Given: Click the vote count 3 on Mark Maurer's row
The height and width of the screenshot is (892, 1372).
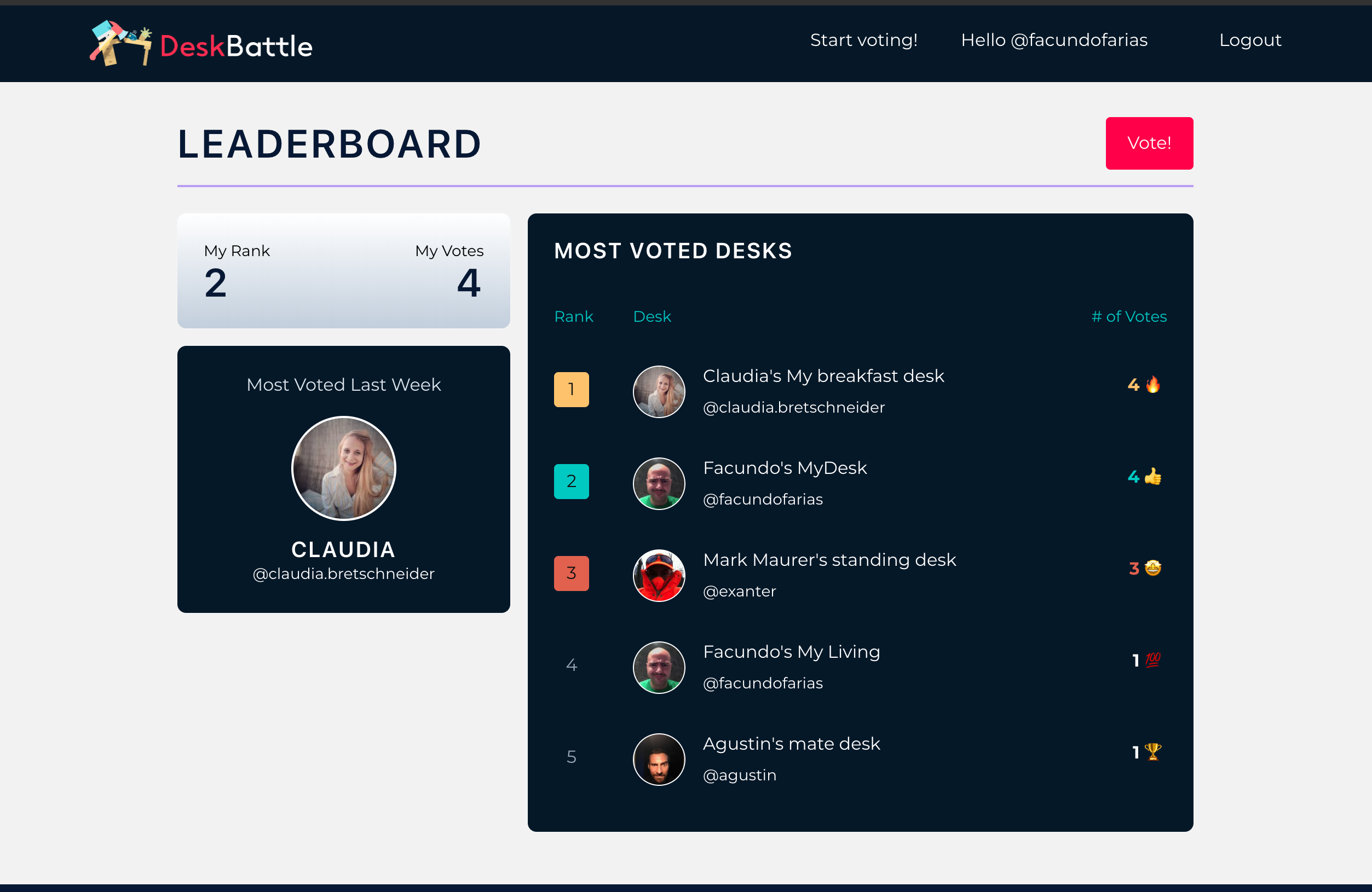Looking at the screenshot, I should pos(1134,569).
